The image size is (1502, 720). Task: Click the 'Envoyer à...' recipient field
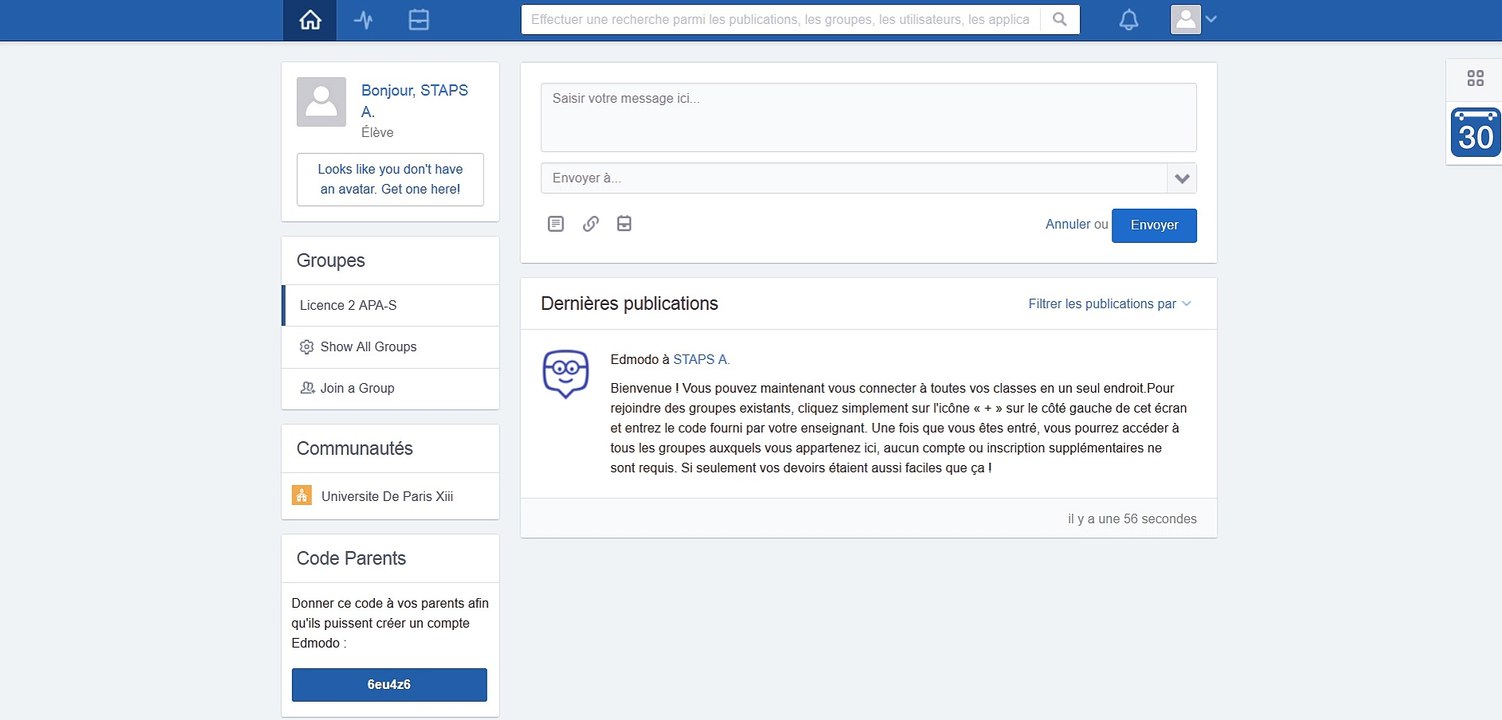click(854, 178)
